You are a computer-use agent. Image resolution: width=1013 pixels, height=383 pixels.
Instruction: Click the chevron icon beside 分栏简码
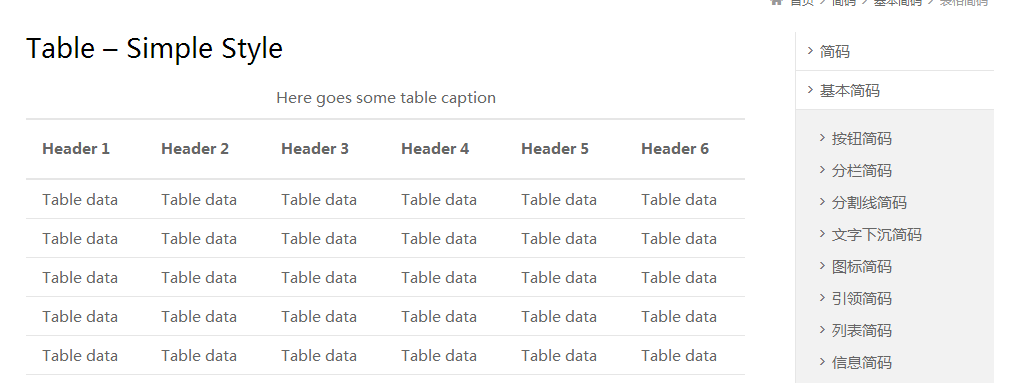coord(822,169)
